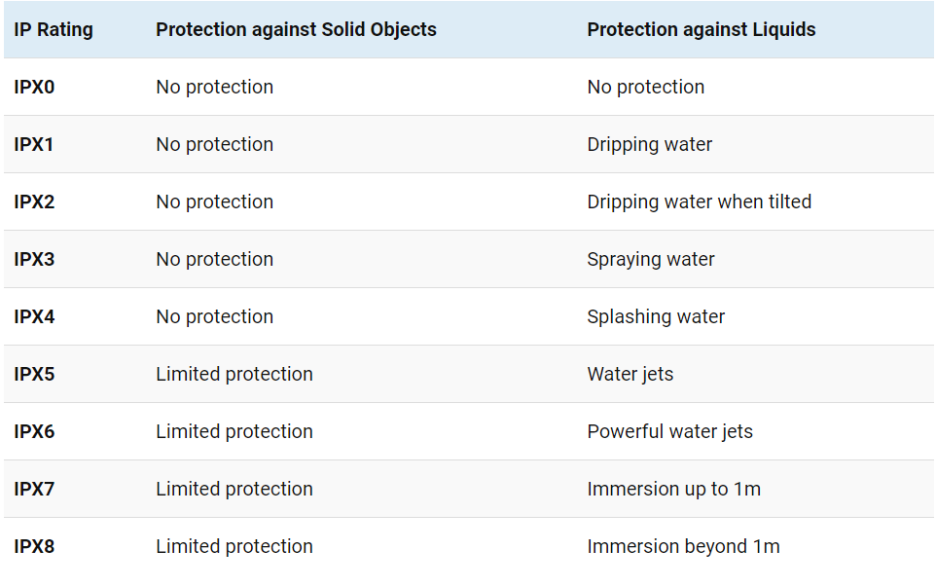936x587 pixels.
Task: Select the Spraying water cell
Action: [651, 259]
